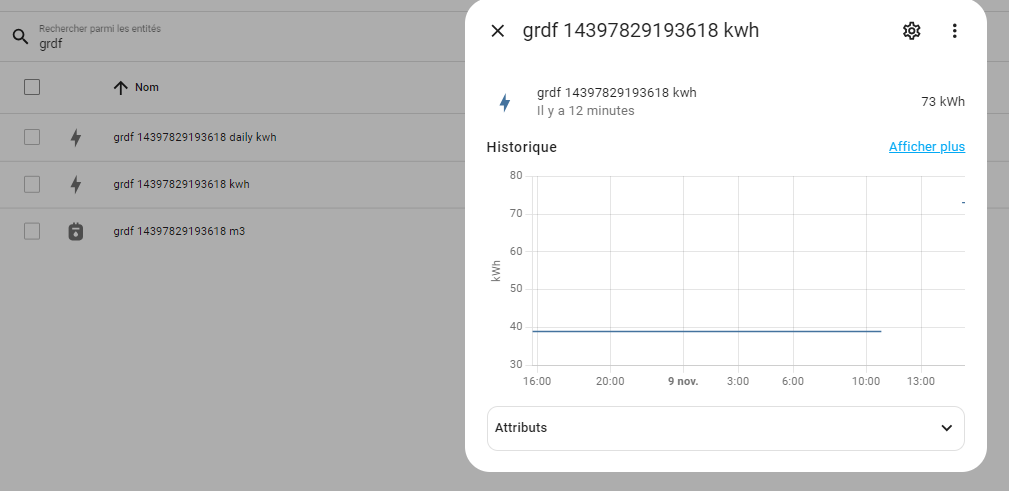This screenshot has width=1009, height=491.
Task: Open the grdf 14397829193618 daily kwh entity
Action: [x=195, y=137]
